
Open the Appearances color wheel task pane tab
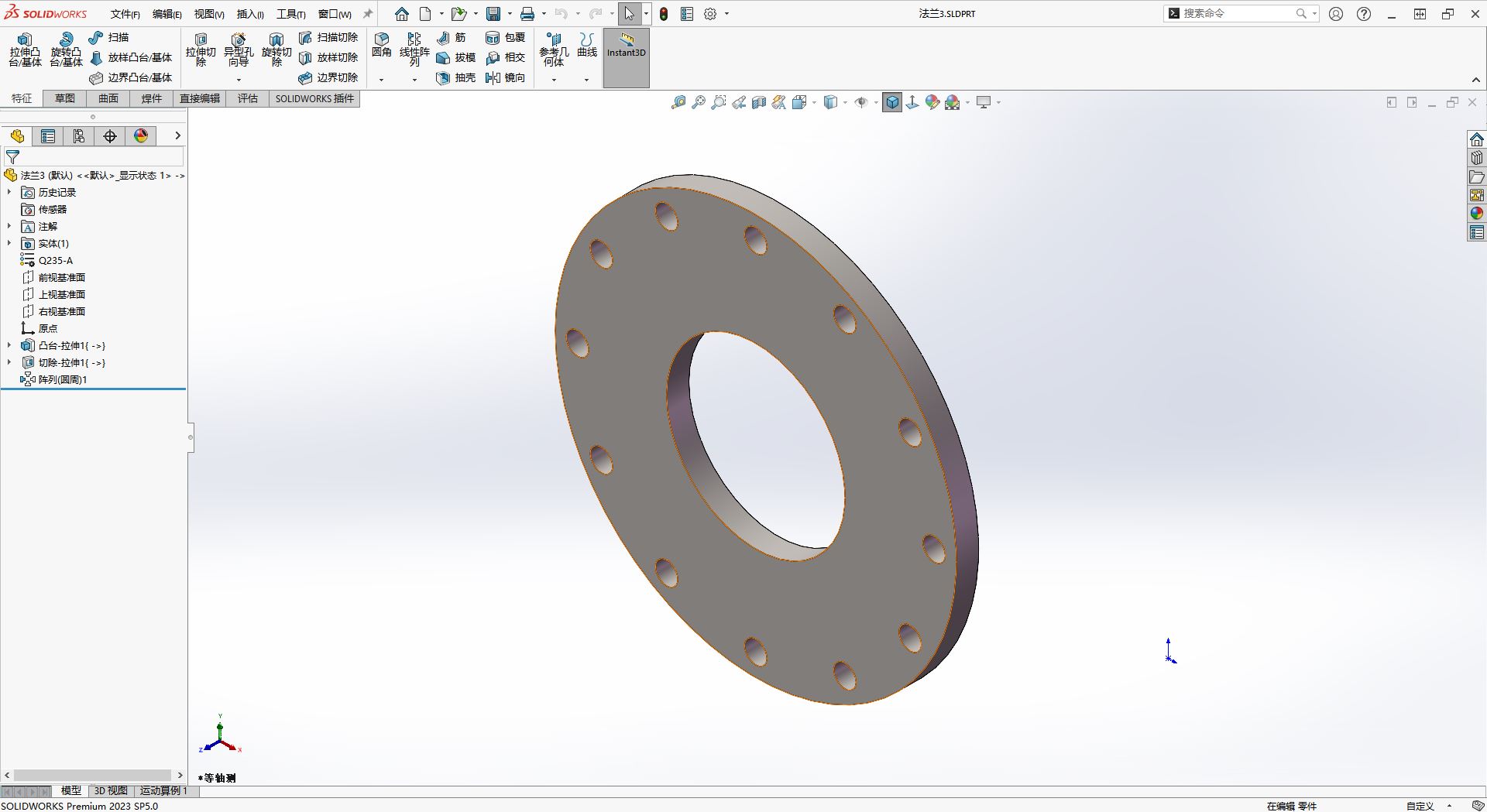[1477, 213]
